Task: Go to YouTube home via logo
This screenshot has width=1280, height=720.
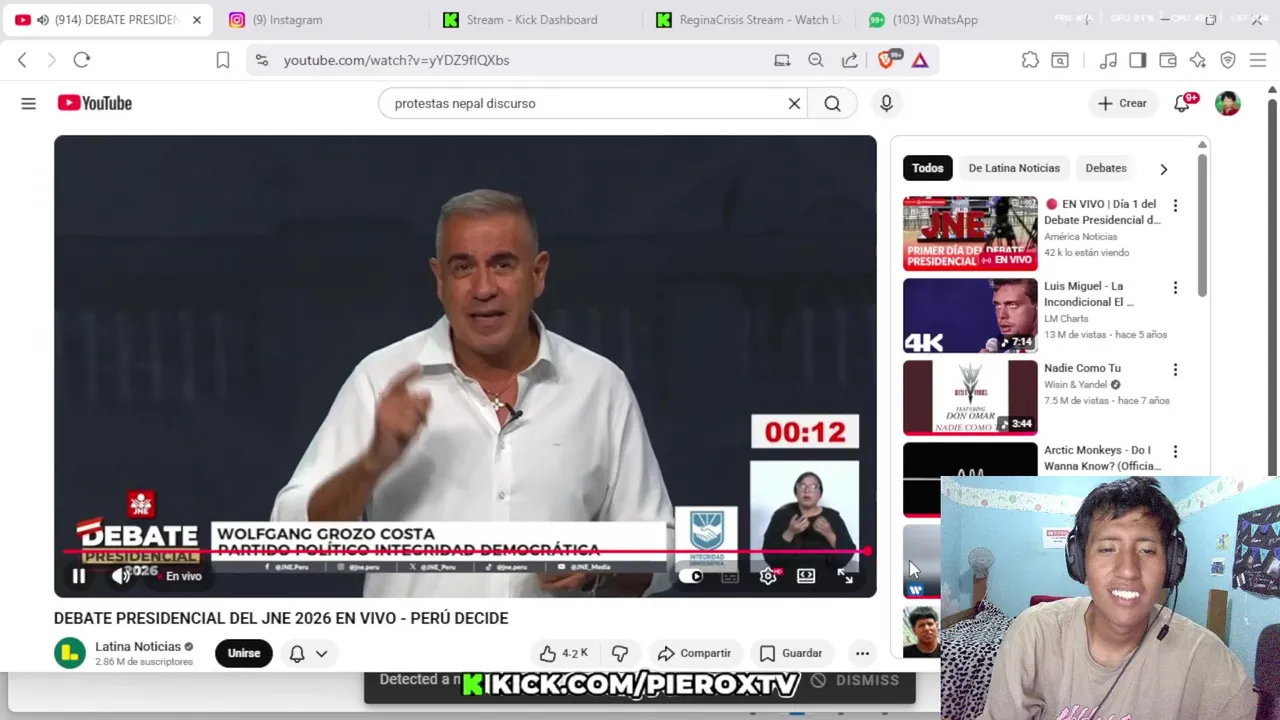Action: [x=95, y=103]
